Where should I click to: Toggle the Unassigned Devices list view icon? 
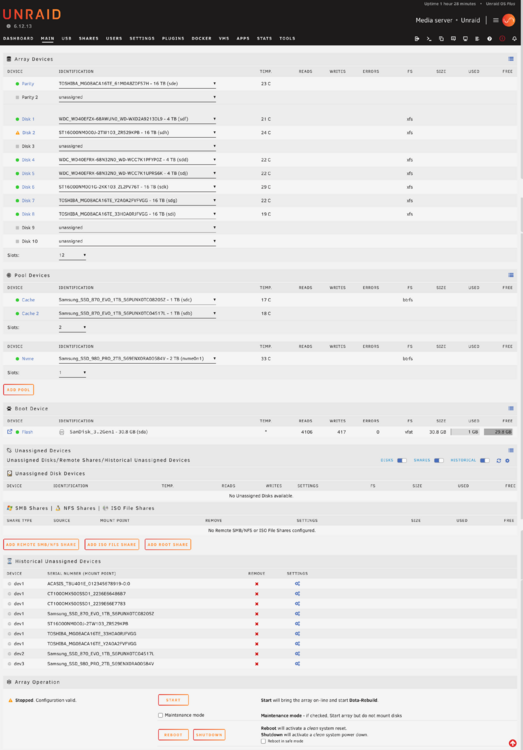(x=511, y=451)
